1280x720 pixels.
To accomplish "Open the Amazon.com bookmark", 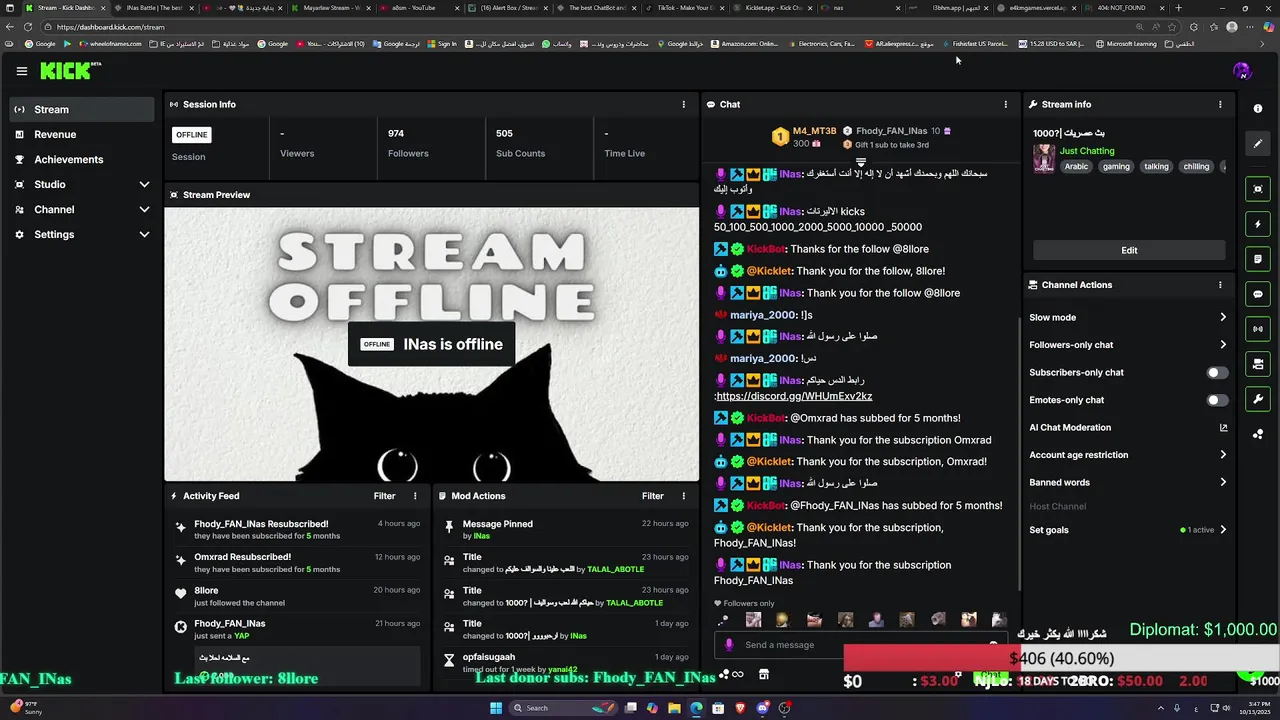I will click(x=745, y=44).
